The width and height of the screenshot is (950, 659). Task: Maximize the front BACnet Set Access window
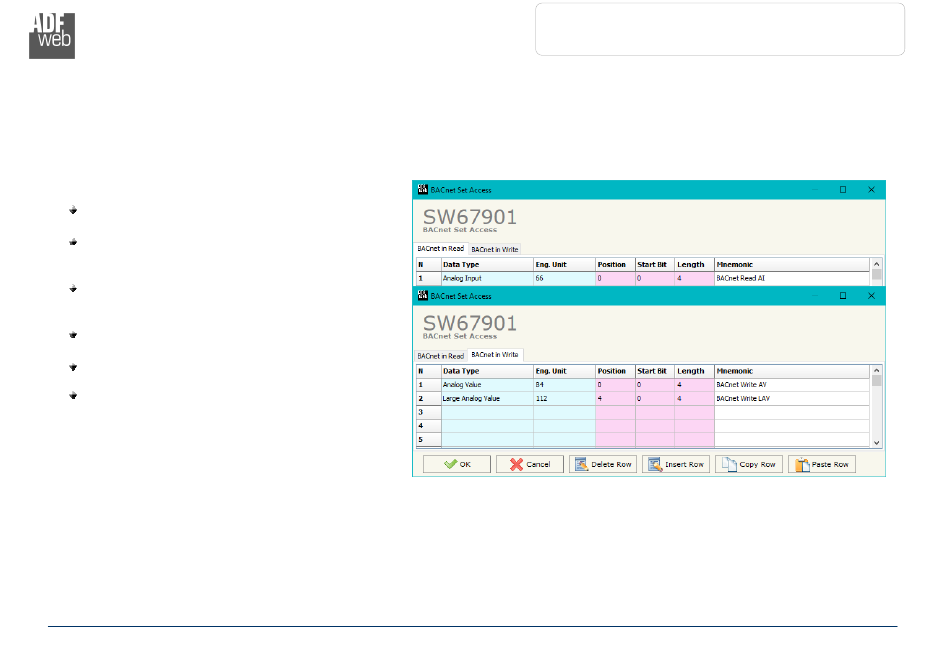click(843, 296)
